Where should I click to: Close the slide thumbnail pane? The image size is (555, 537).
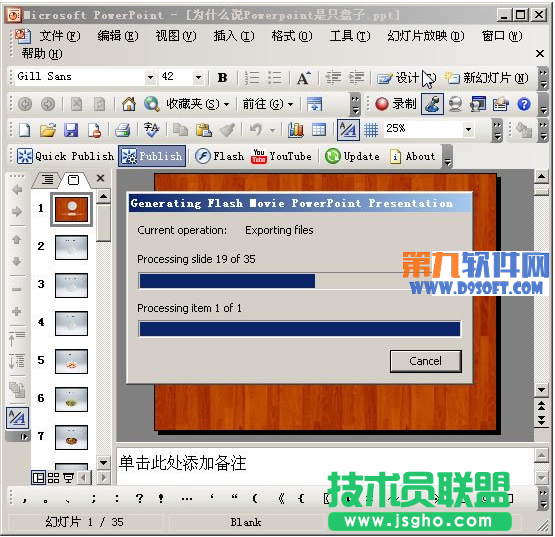(x=101, y=178)
